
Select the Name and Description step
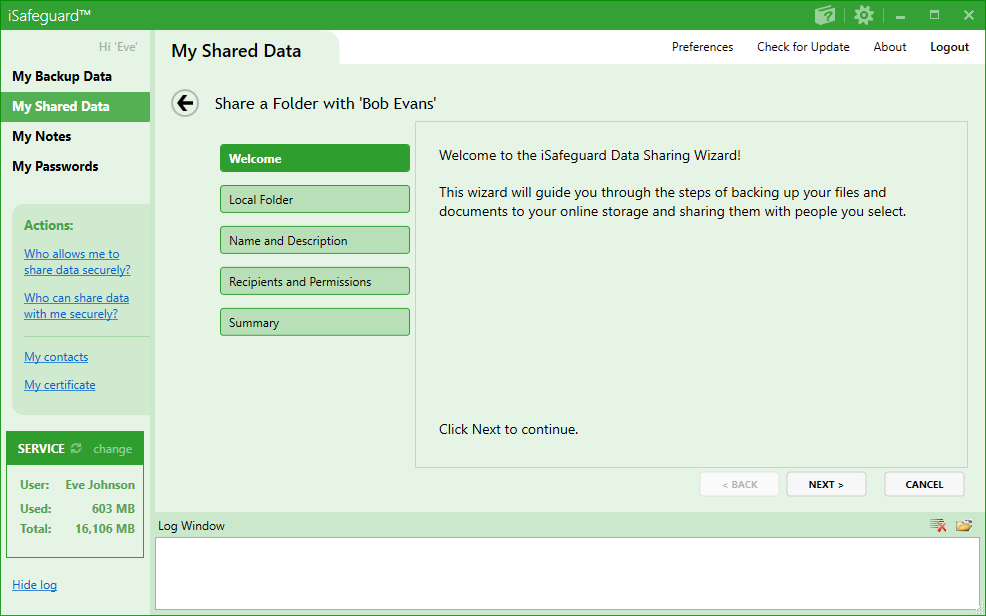click(x=314, y=240)
